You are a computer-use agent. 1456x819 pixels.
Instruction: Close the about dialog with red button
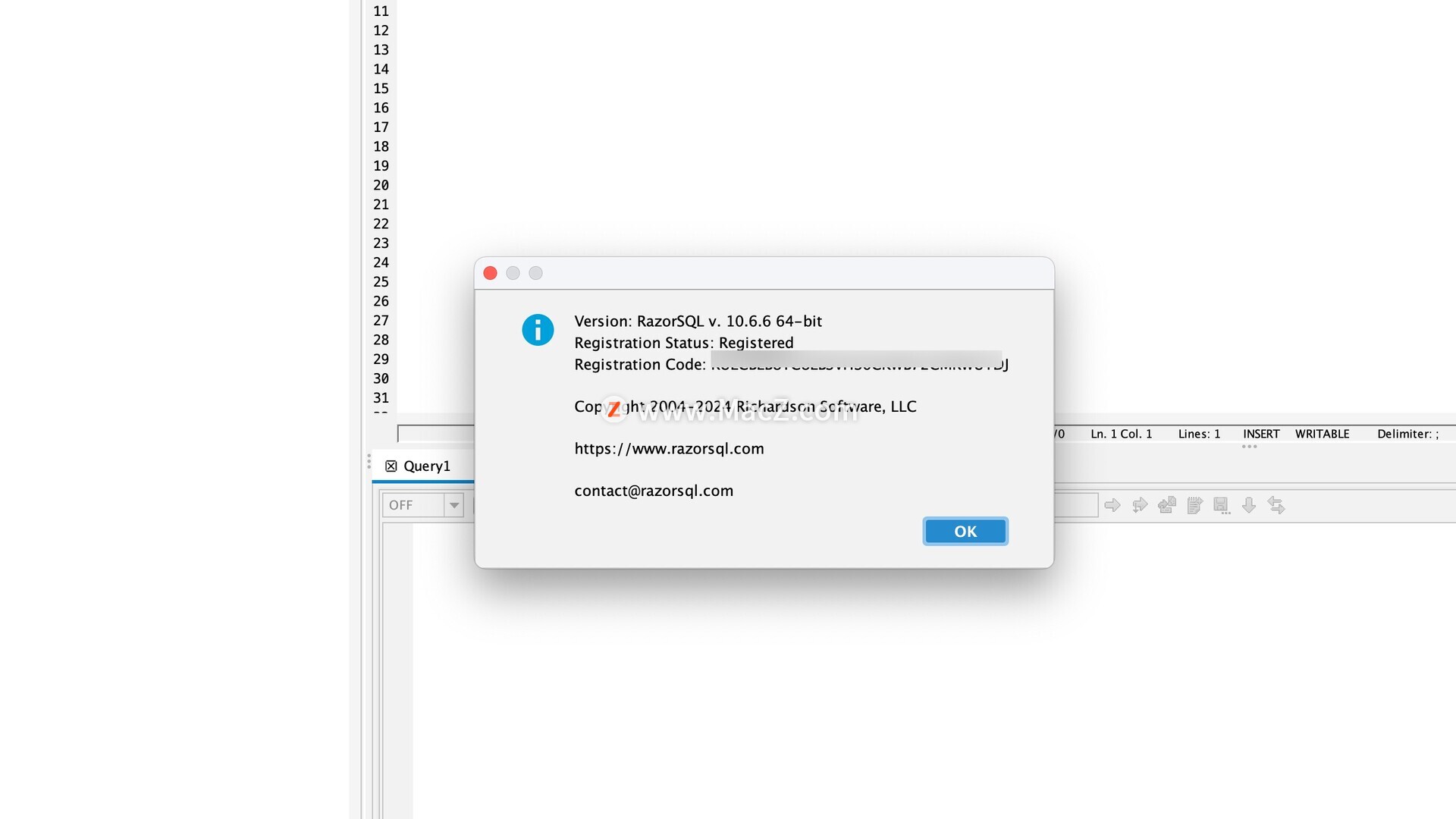coord(491,273)
